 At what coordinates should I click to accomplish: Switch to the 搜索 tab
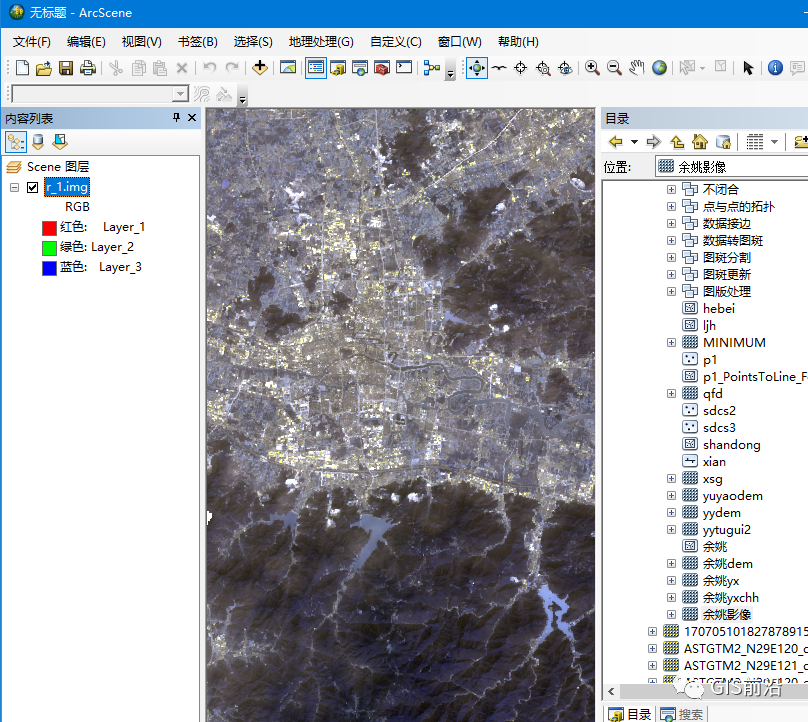[x=681, y=714]
